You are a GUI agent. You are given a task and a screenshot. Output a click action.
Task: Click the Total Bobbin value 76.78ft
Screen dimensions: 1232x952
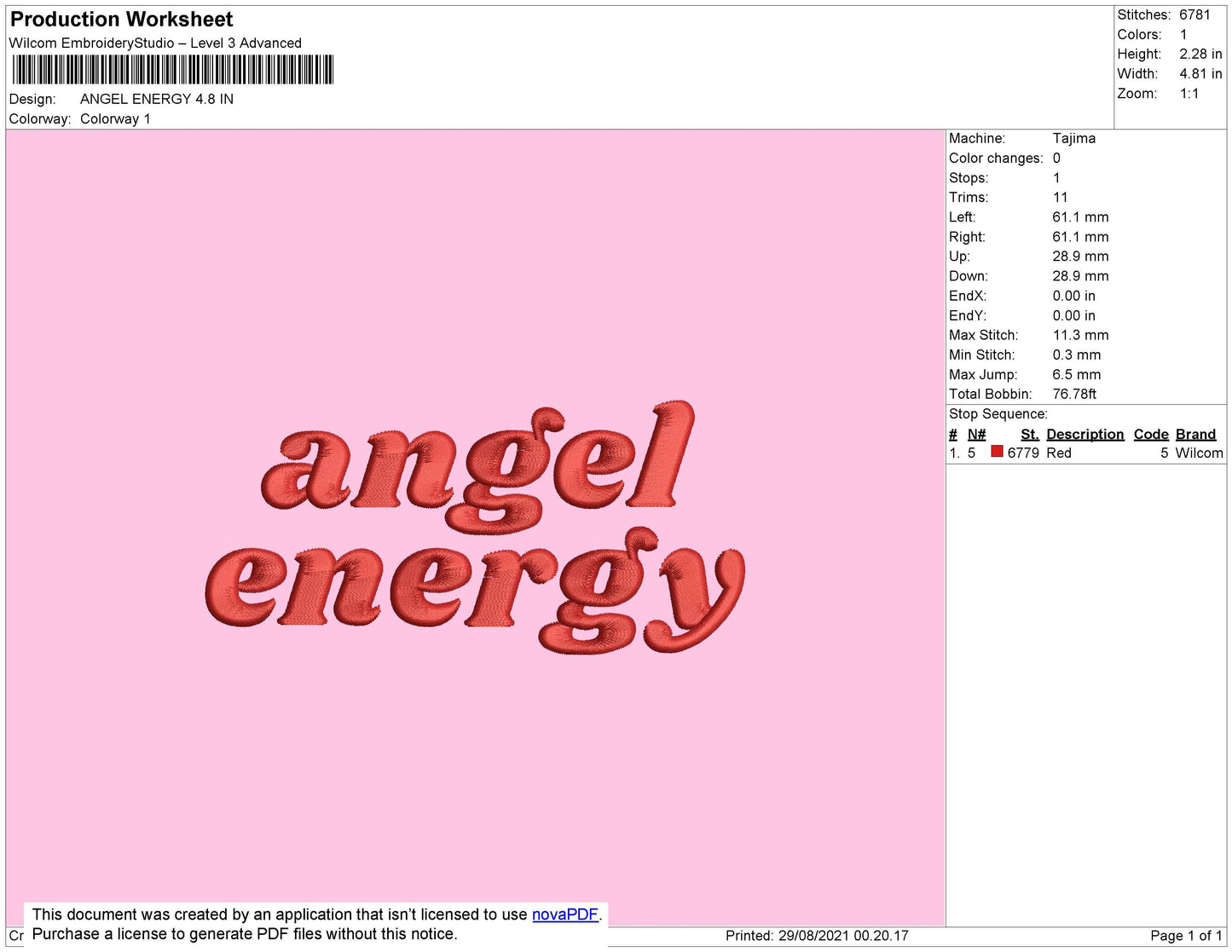point(1074,394)
